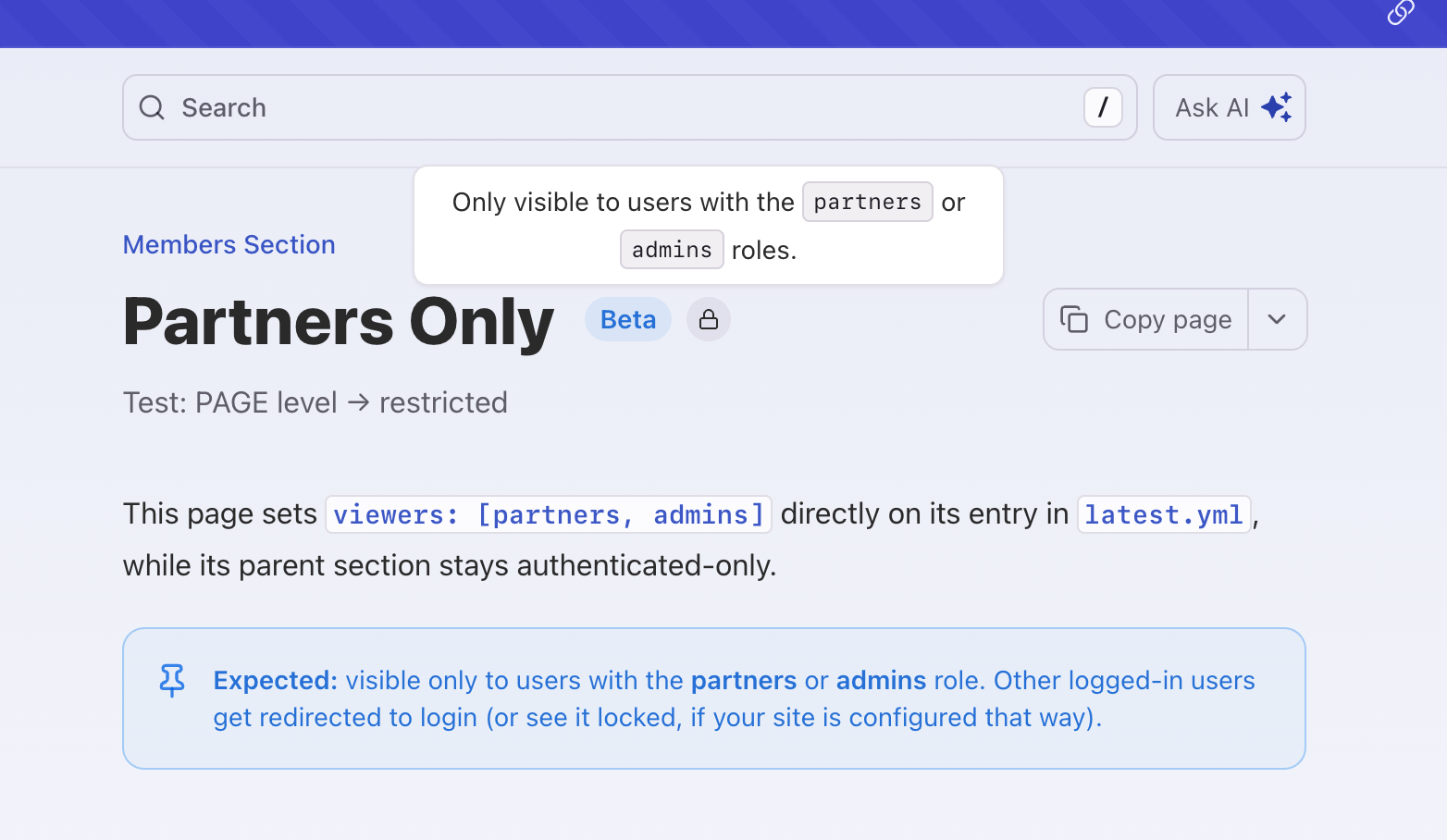Click the copy icon in Copy page
This screenshot has width=1447, height=840.
click(x=1074, y=319)
